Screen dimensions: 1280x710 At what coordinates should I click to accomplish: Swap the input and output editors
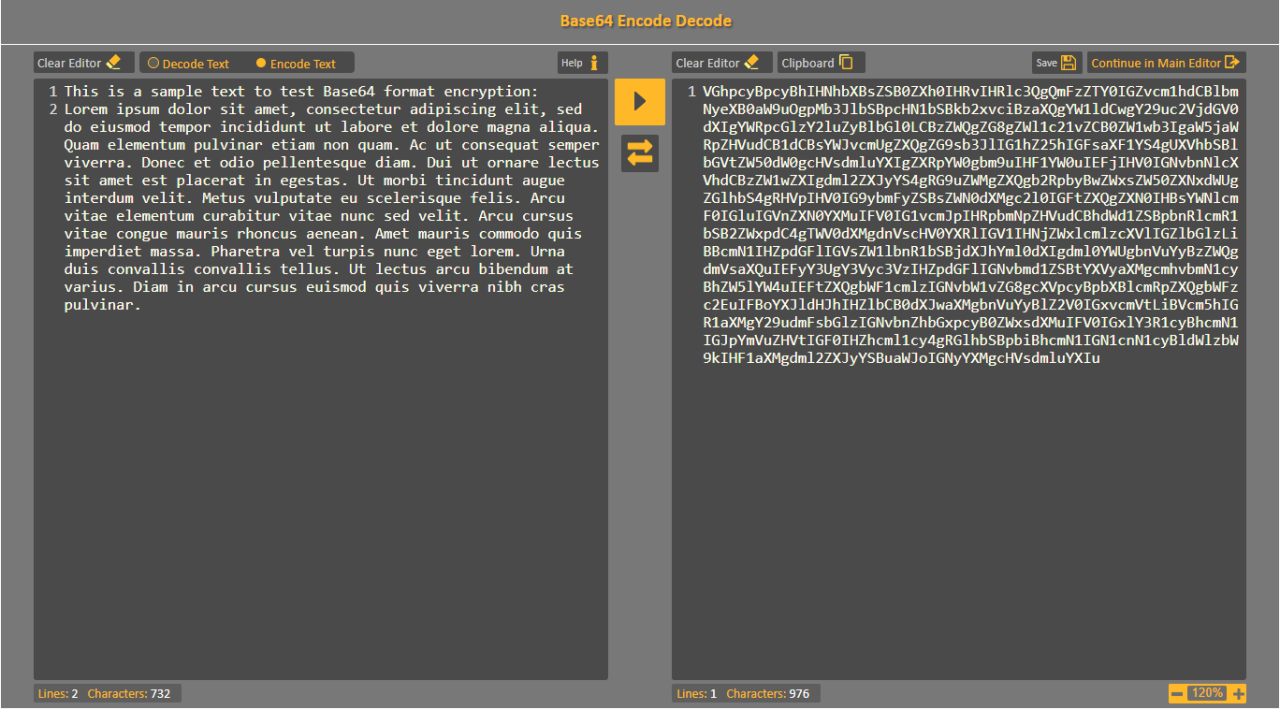(x=640, y=153)
